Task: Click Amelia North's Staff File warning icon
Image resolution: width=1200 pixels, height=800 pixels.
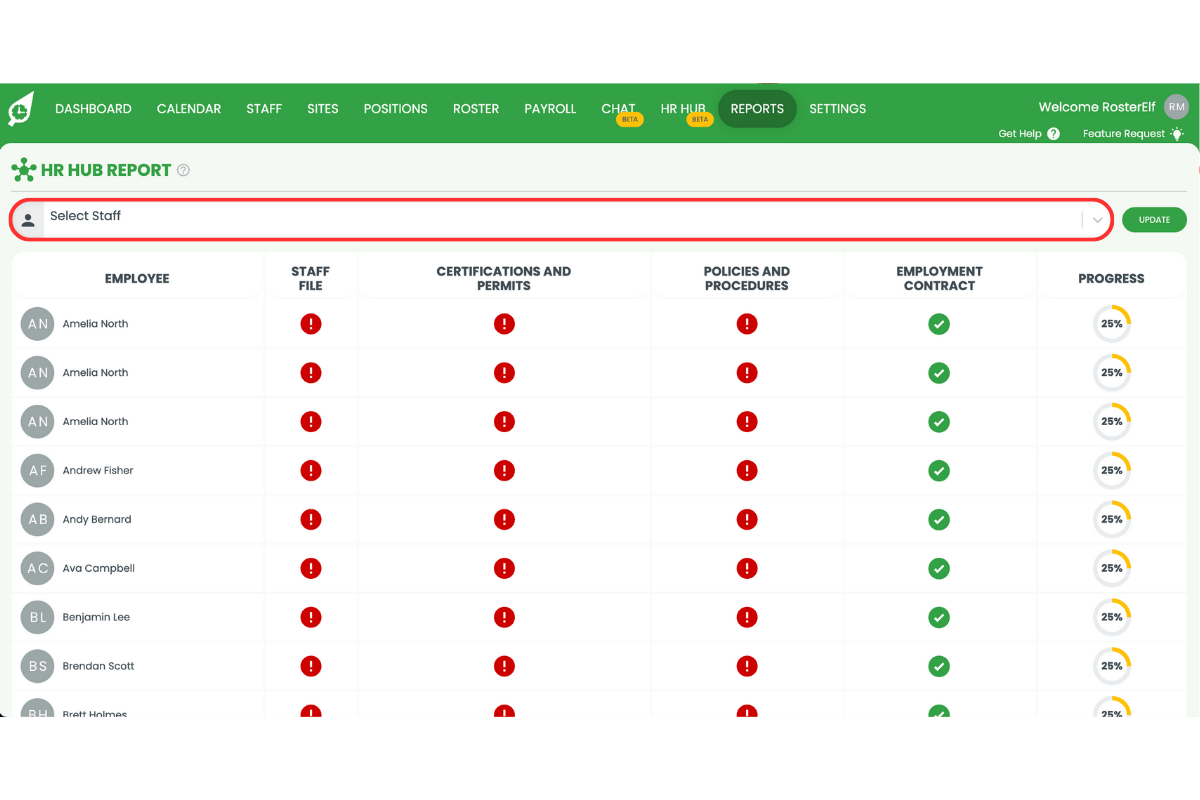Action: [310, 323]
